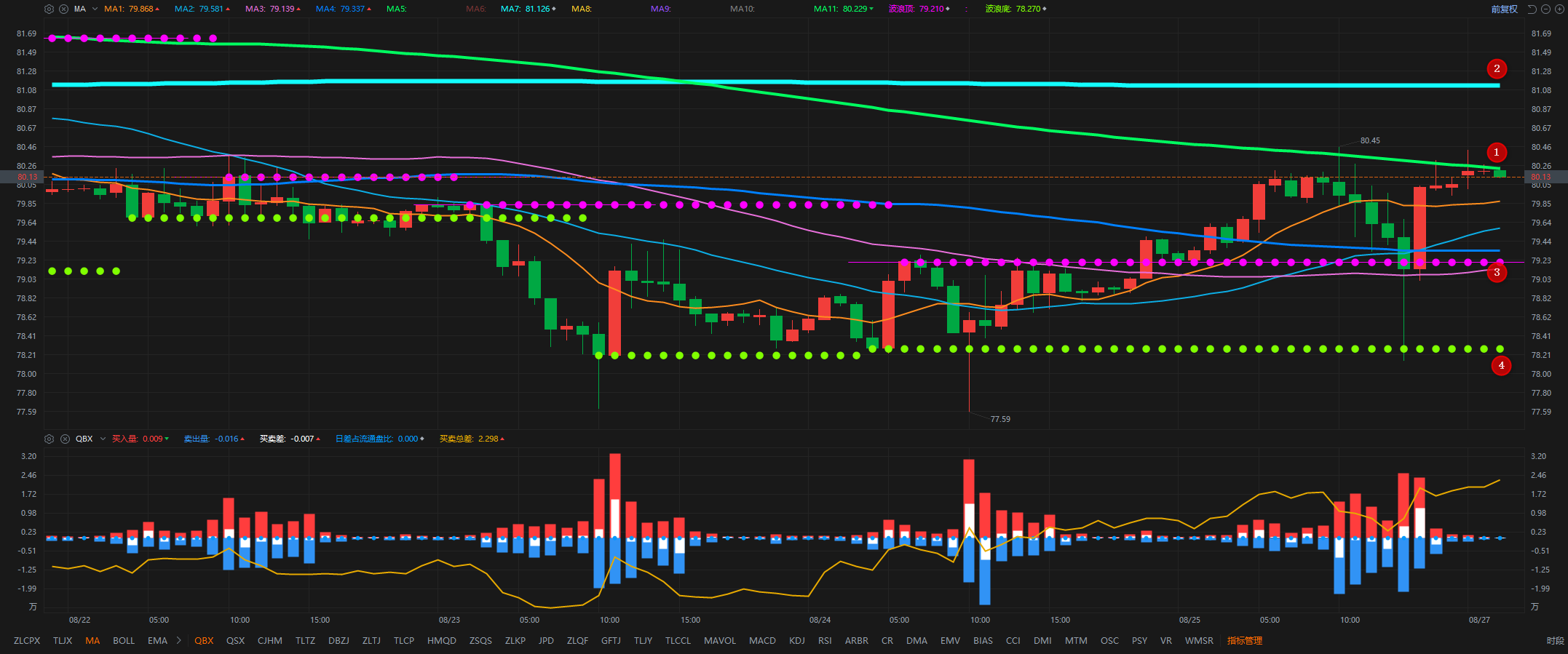This screenshot has width=1568, height=654.
Task: Open the PSY indicator tab
Action: click(1139, 640)
